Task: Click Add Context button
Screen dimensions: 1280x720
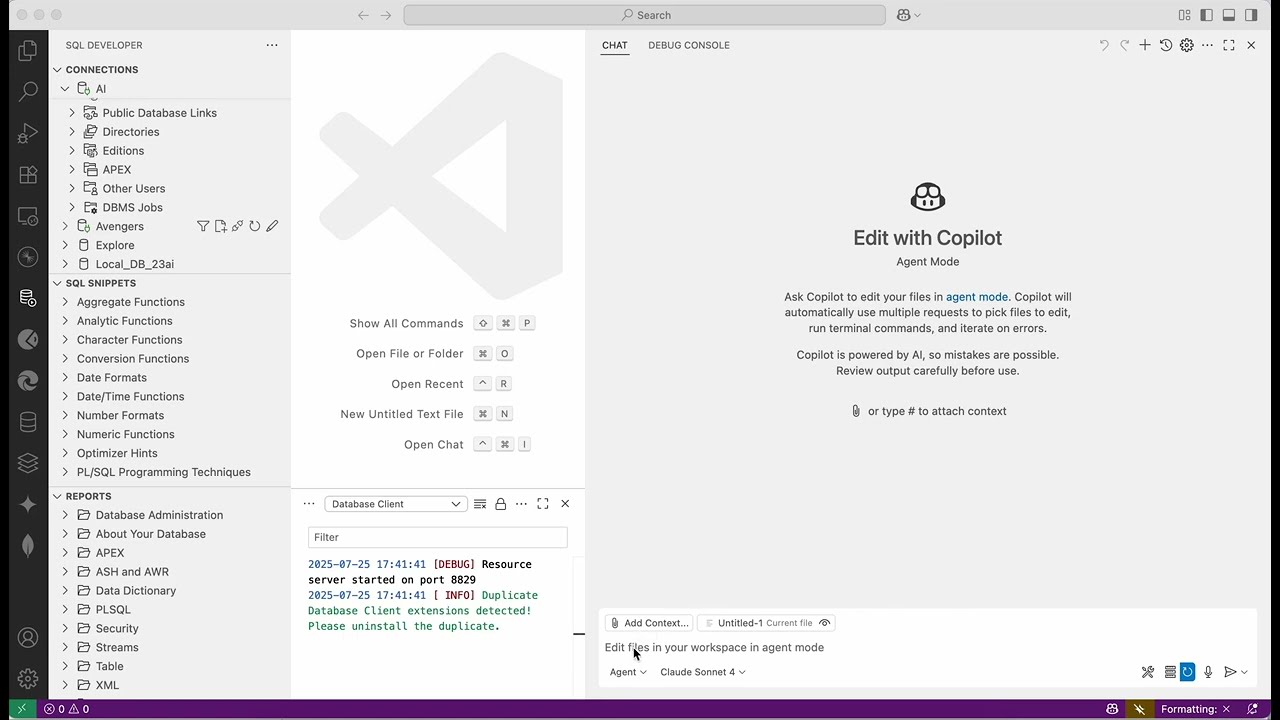Action: [x=649, y=623]
